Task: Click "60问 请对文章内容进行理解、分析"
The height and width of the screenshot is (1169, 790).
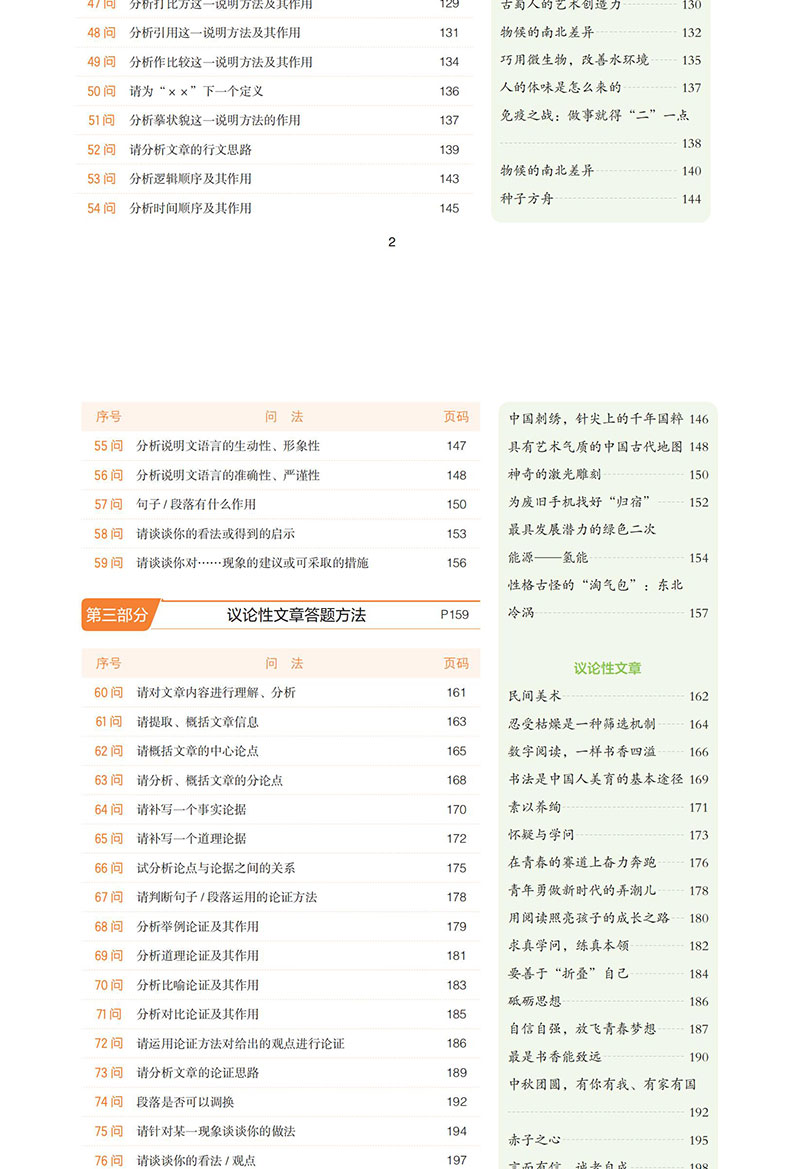Action: point(280,693)
